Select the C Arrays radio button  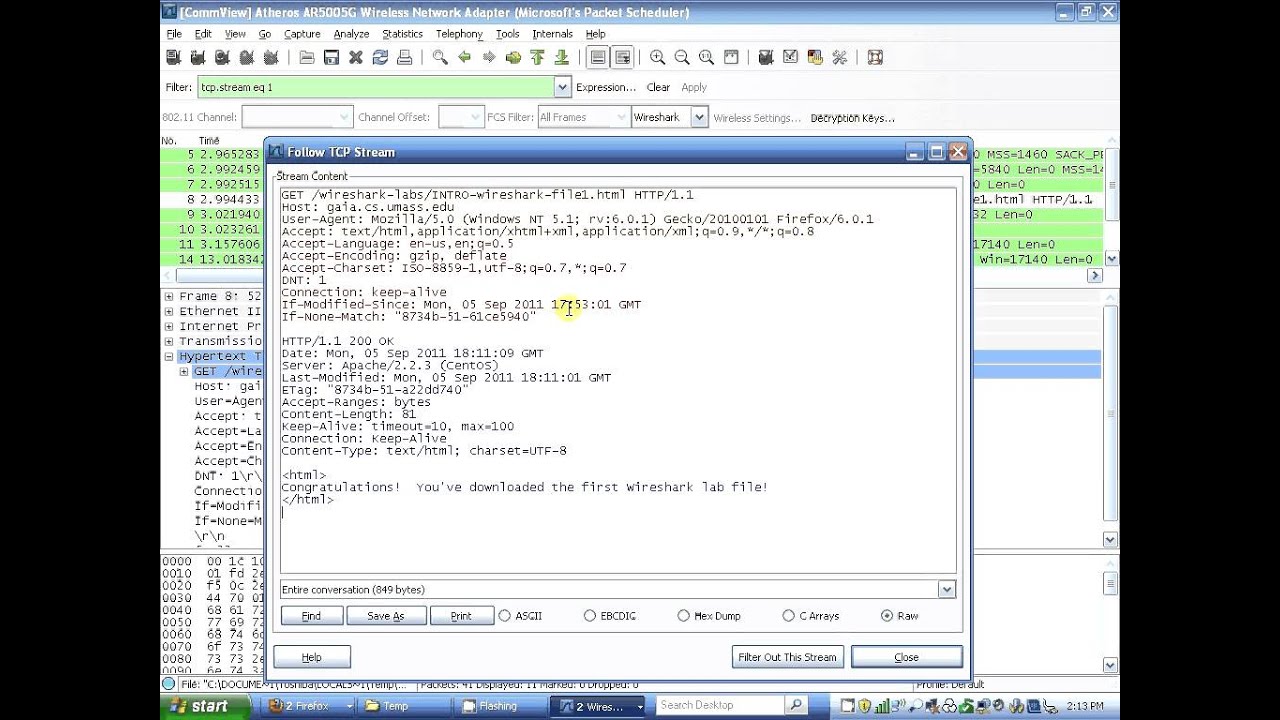(x=789, y=616)
